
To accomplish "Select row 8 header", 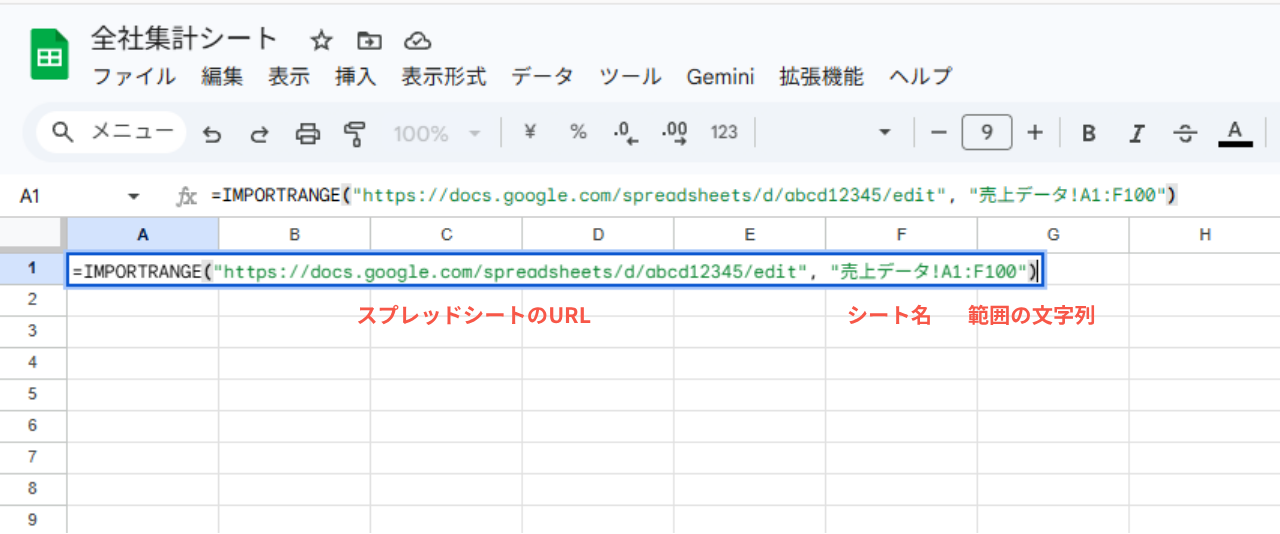I will pos(33,489).
